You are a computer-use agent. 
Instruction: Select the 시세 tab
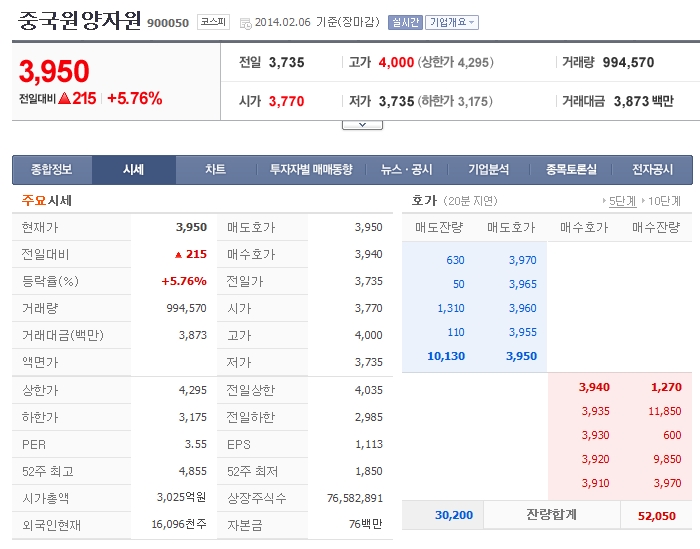[133, 170]
